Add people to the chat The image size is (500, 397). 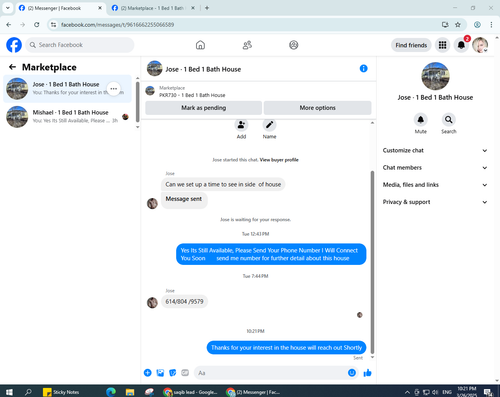click(241, 125)
